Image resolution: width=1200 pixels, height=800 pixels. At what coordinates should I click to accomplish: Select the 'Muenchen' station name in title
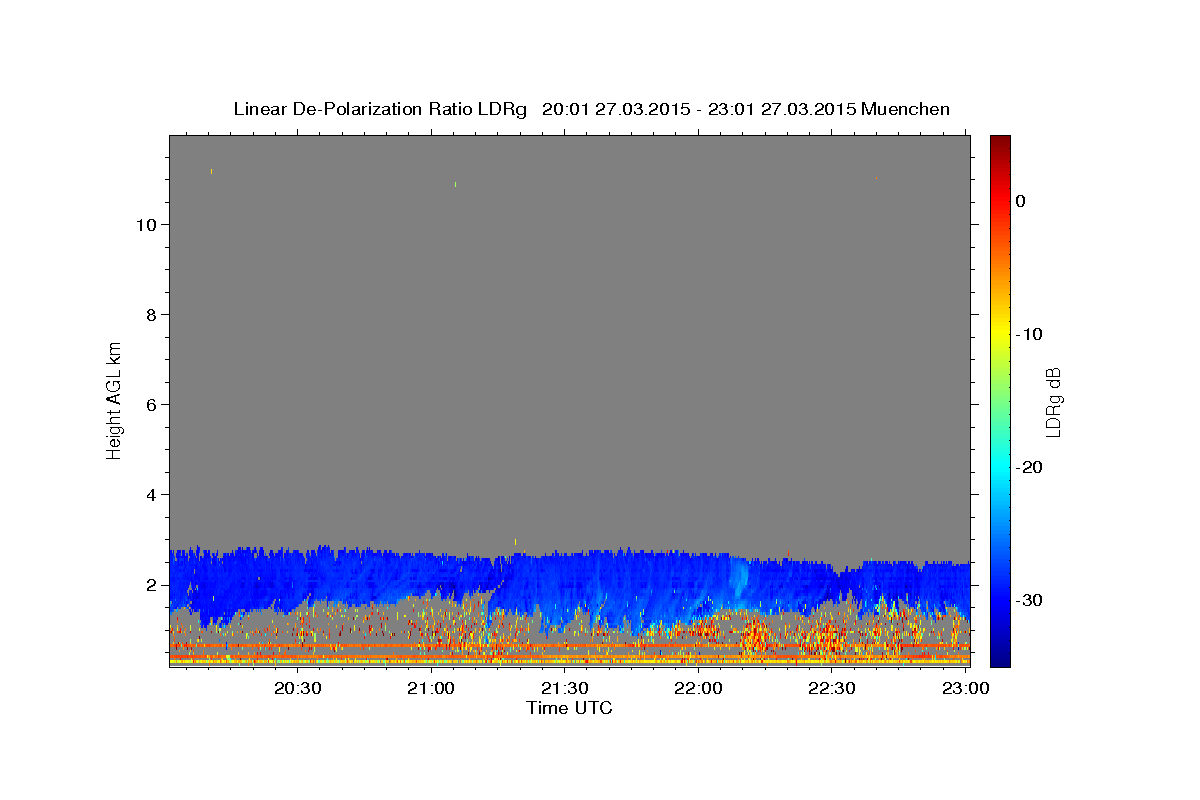pyautogui.click(x=905, y=109)
